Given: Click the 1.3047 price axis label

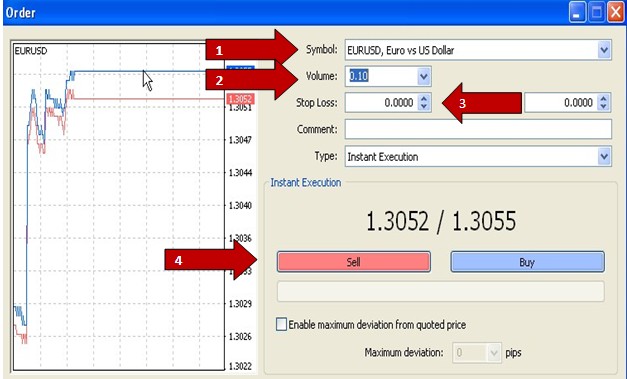Looking at the screenshot, I should [x=240, y=140].
